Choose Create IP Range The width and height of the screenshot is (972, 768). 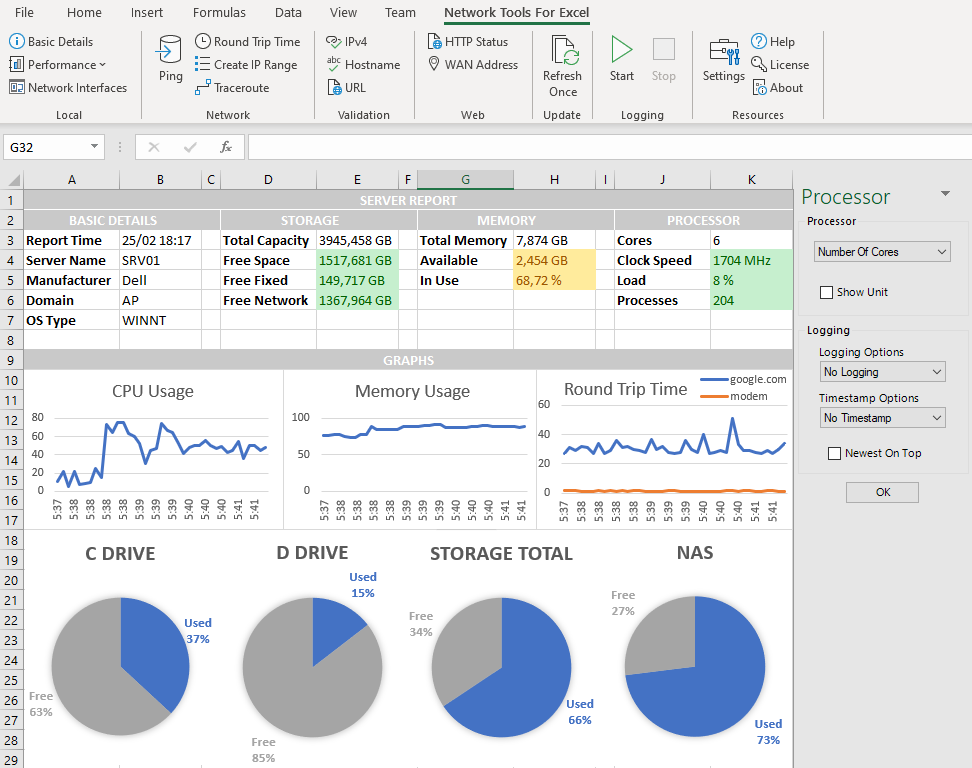246,64
